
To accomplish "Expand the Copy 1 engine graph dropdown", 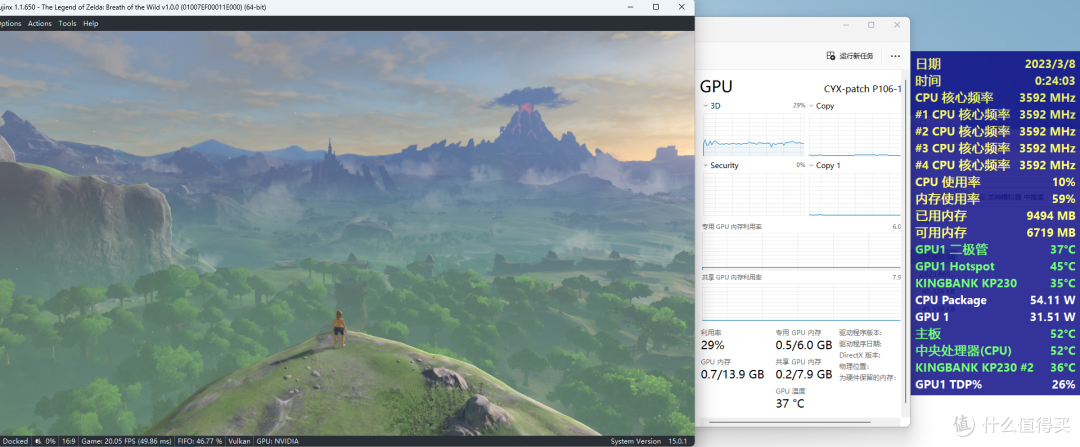I will coord(811,165).
